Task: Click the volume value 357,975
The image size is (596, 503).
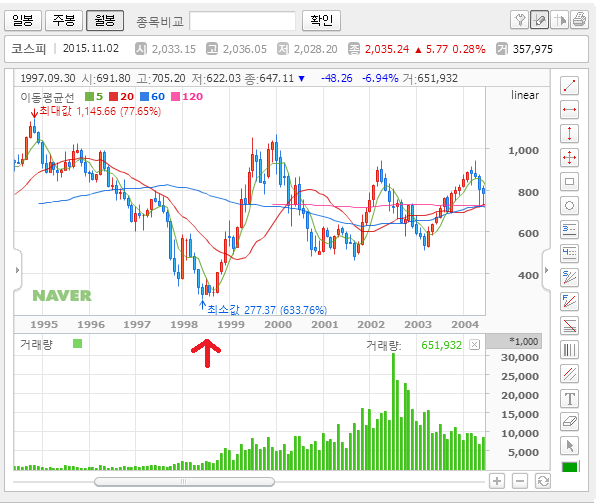Action: [533, 49]
